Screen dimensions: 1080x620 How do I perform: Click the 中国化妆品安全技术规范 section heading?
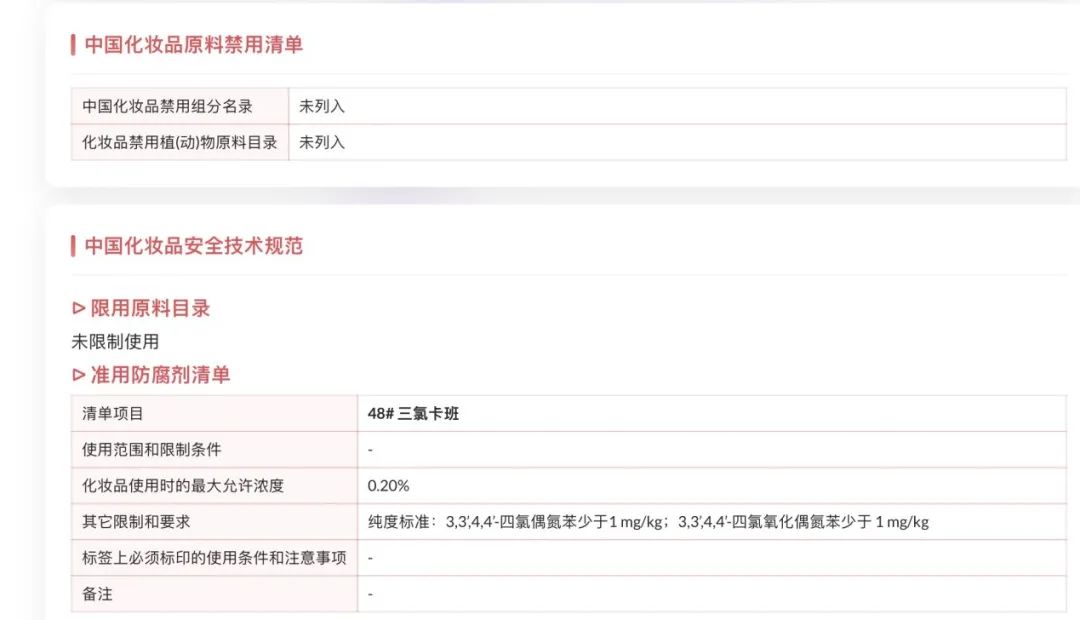click(193, 246)
